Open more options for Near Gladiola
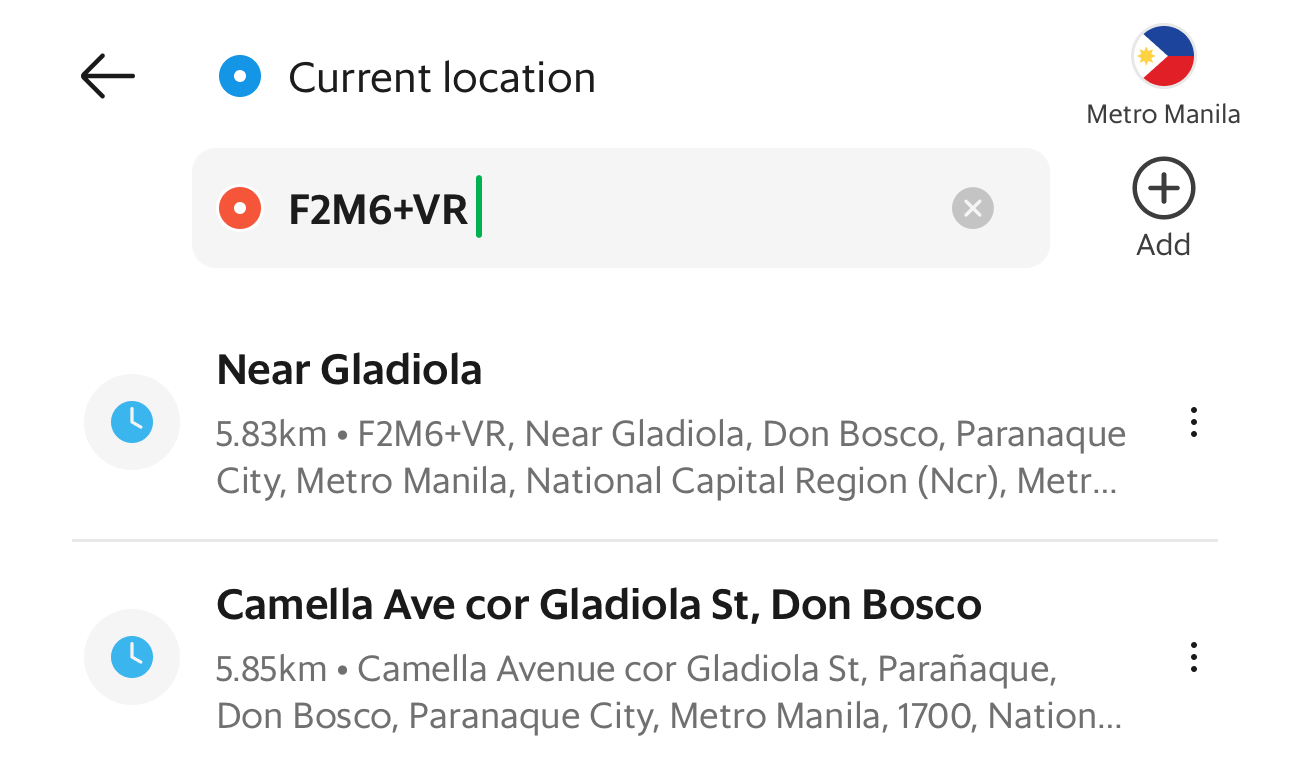 (x=1193, y=422)
